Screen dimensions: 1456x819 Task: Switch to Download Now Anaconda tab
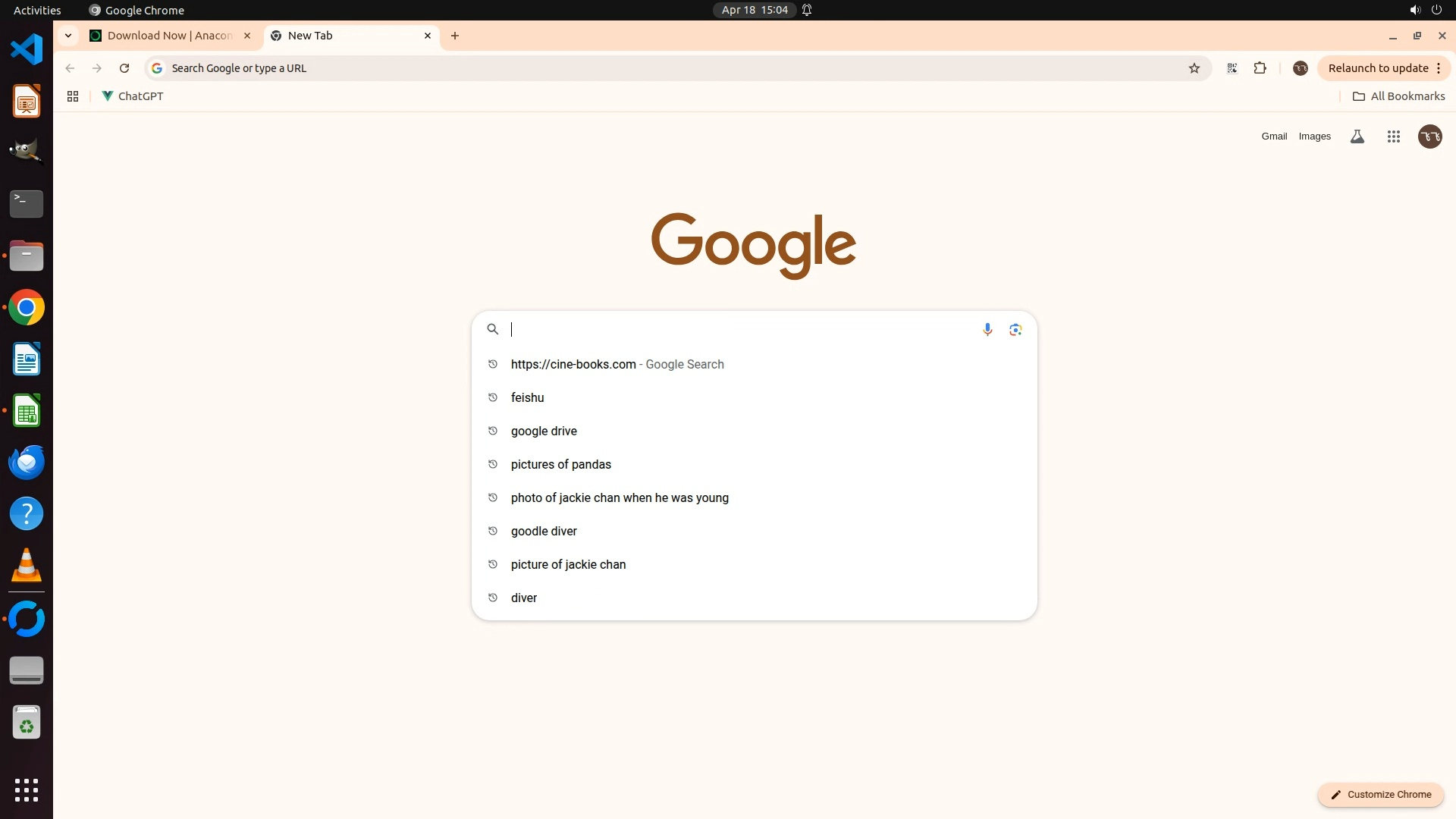tap(169, 36)
